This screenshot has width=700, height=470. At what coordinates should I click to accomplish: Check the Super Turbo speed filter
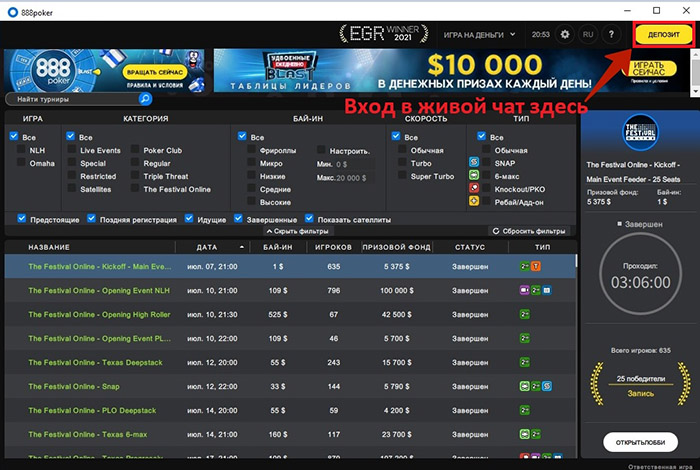click(x=402, y=175)
